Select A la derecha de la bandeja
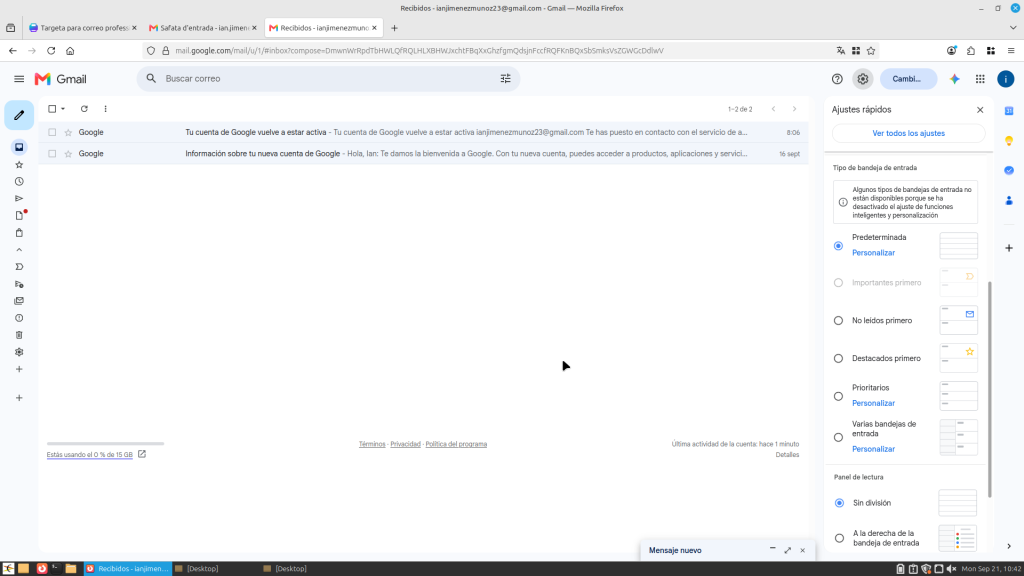This screenshot has width=1024, height=576. tap(839, 539)
